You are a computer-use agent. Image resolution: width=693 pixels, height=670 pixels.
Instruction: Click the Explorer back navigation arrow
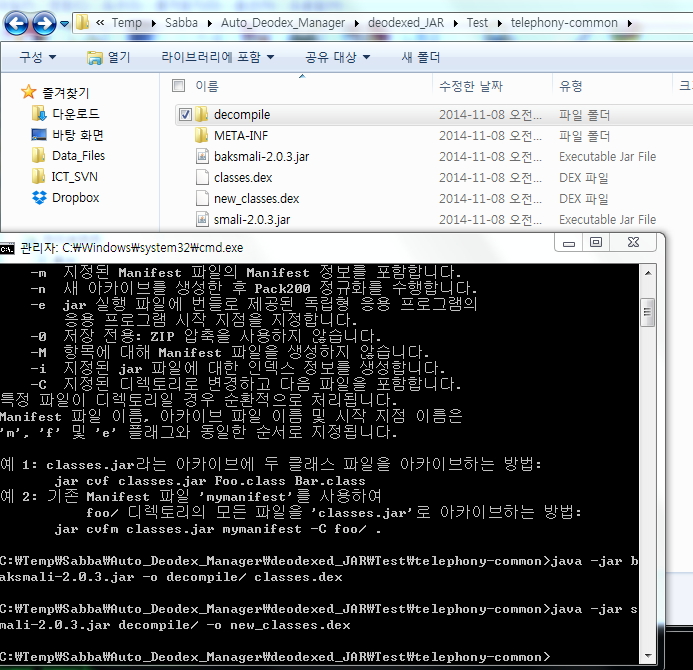point(16,23)
